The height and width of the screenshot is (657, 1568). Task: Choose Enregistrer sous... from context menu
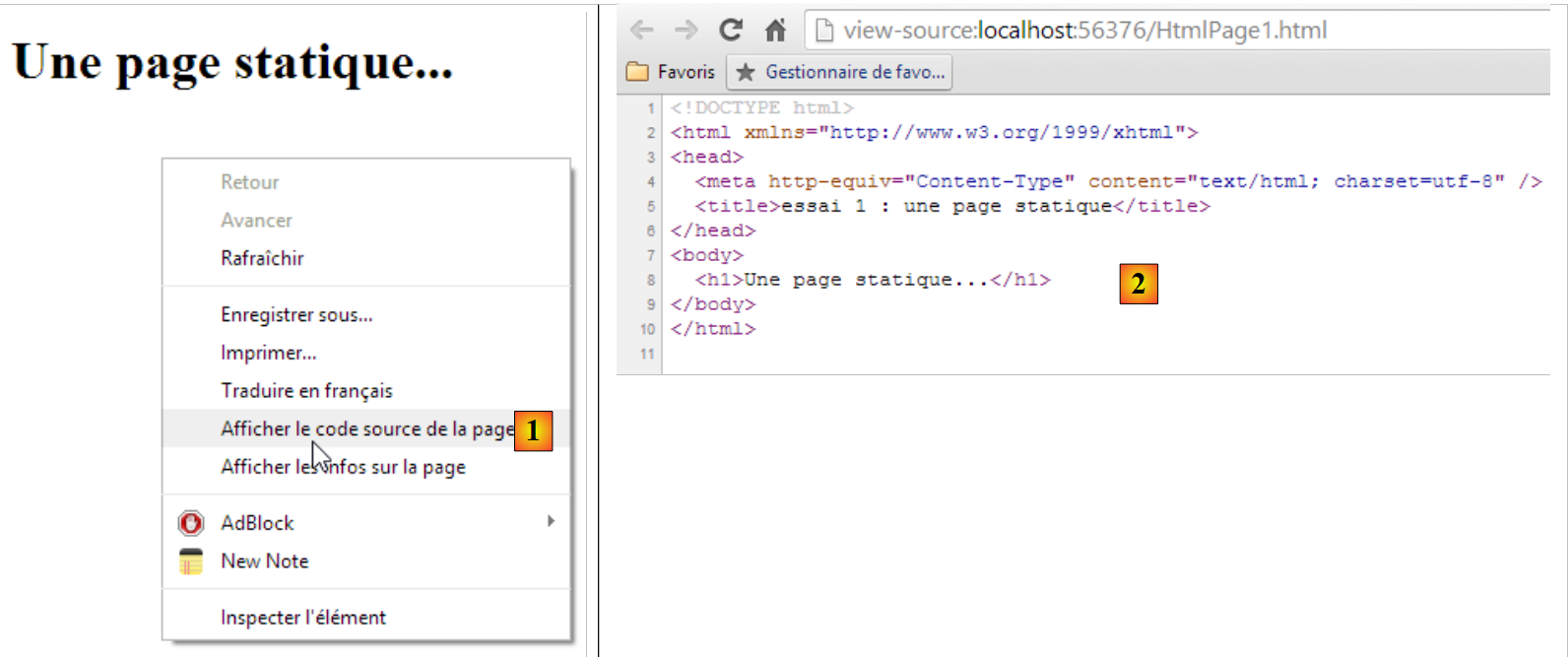[296, 315]
